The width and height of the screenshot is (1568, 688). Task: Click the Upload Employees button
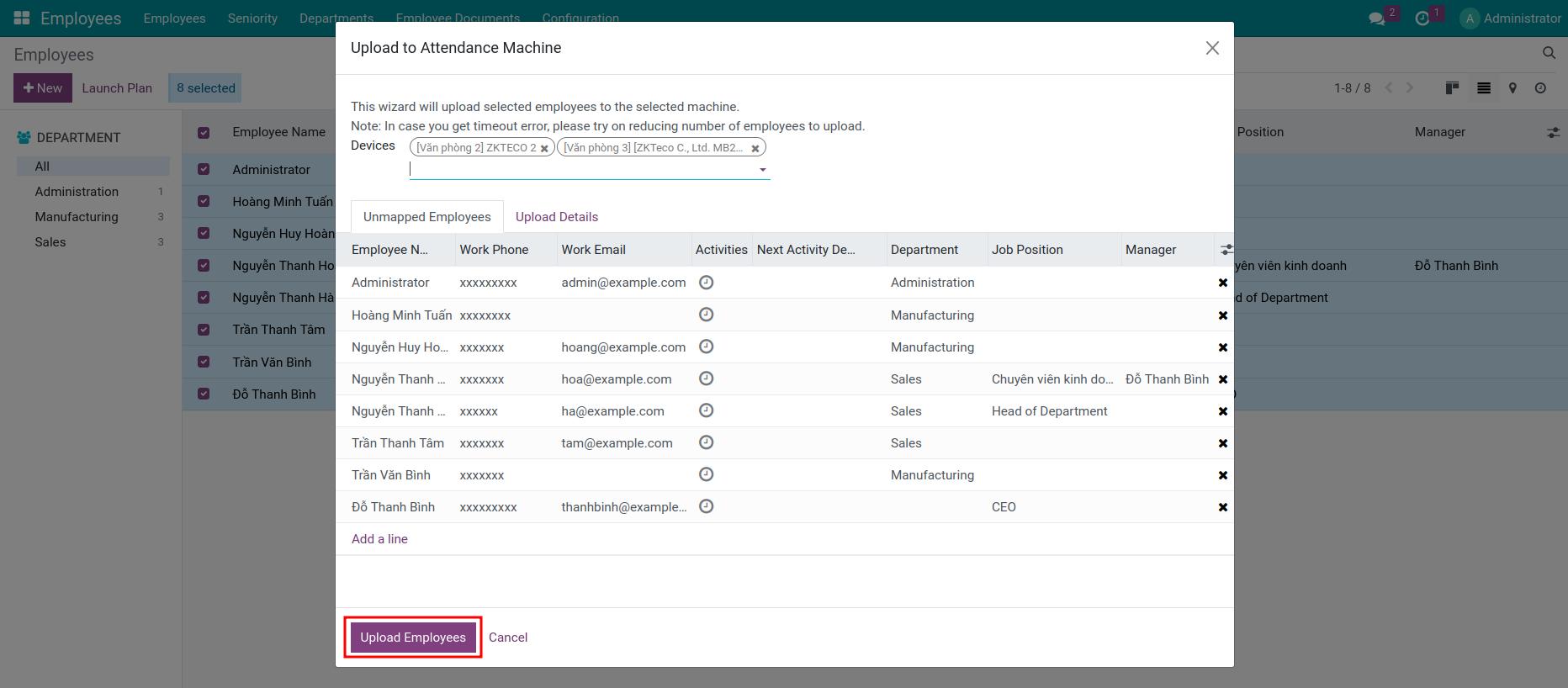click(413, 638)
